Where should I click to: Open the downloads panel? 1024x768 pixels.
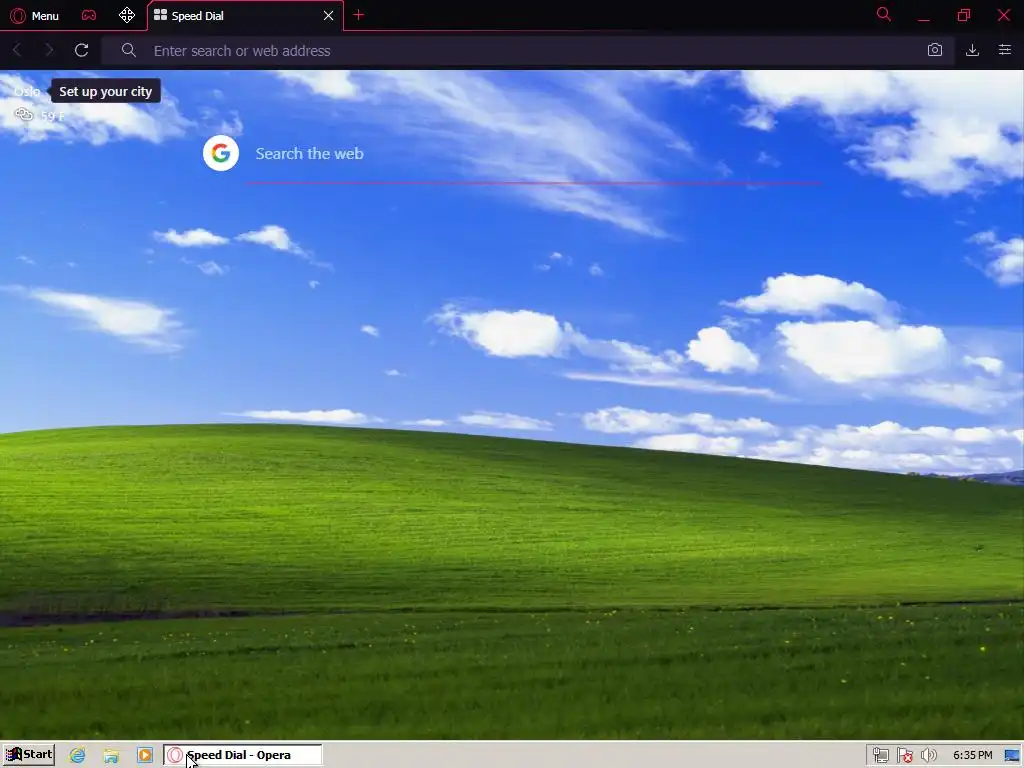point(972,50)
